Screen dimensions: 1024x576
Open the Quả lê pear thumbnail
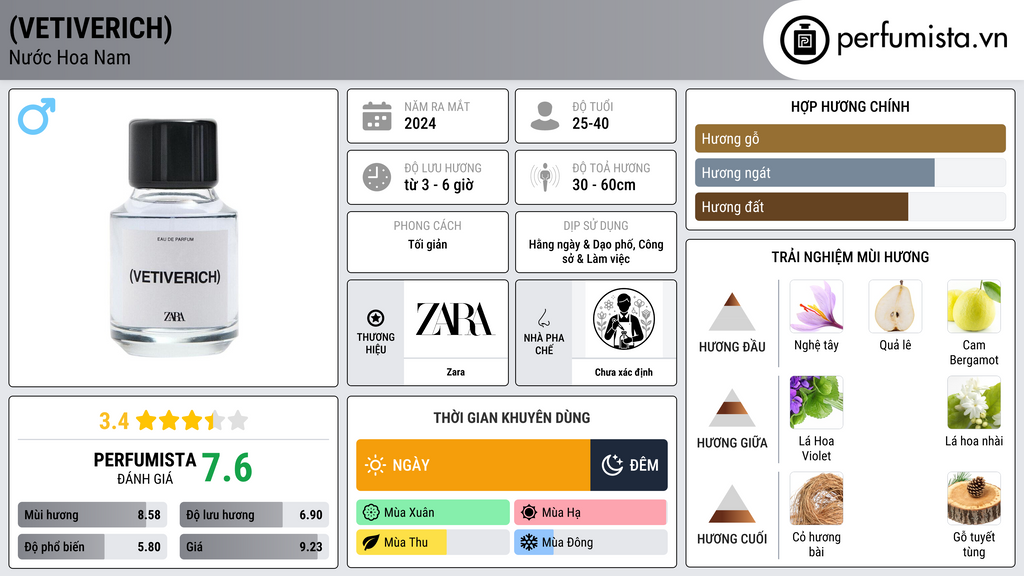pyautogui.click(x=895, y=306)
